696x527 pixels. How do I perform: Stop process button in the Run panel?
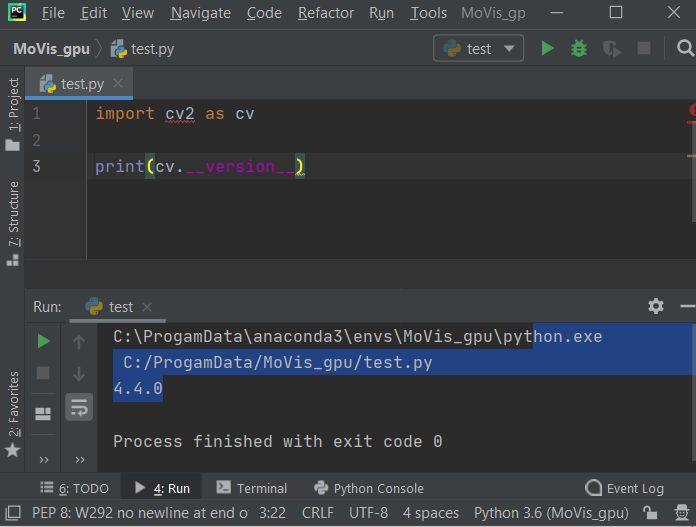43,373
